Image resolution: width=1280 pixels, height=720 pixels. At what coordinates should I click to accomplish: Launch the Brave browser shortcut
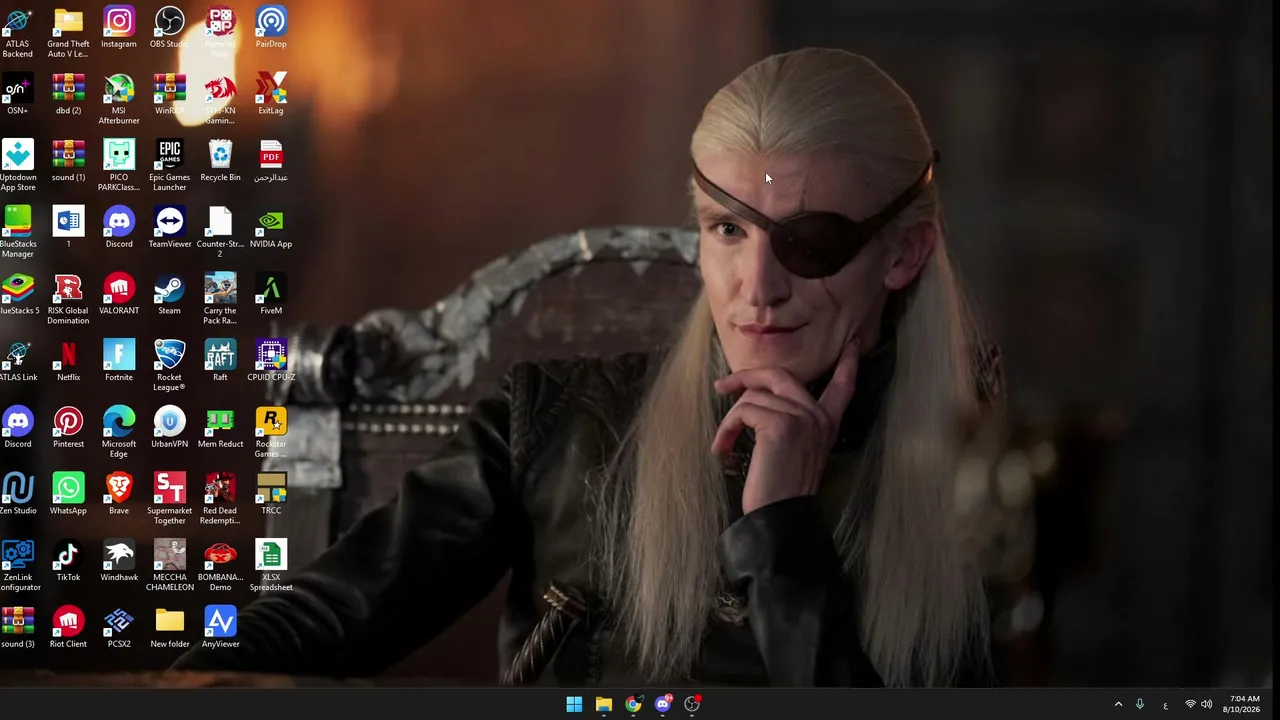119,495
